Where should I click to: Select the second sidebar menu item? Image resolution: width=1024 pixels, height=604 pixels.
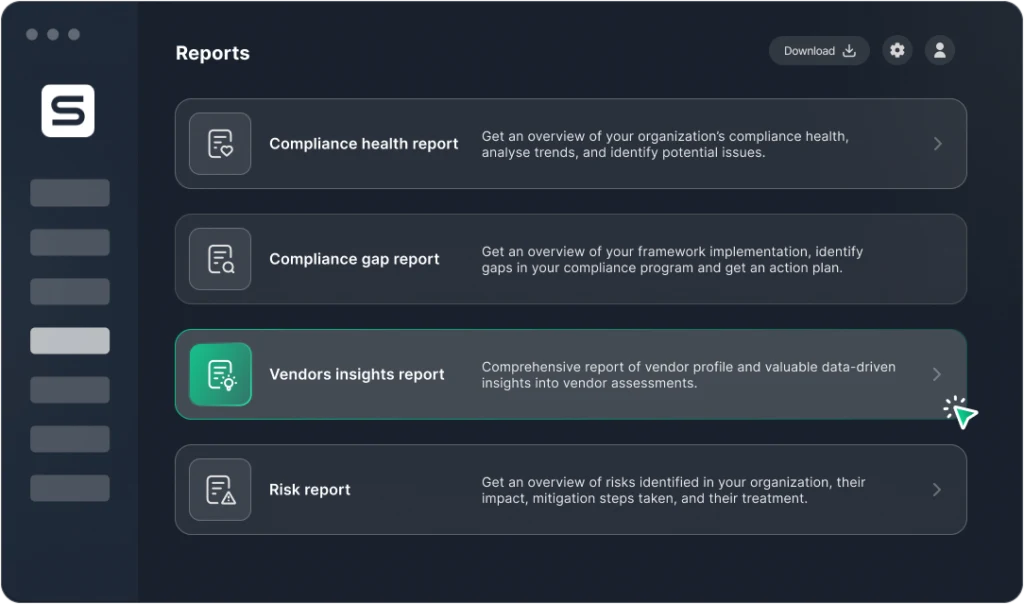pyautogui.click(x=70, y=242)
